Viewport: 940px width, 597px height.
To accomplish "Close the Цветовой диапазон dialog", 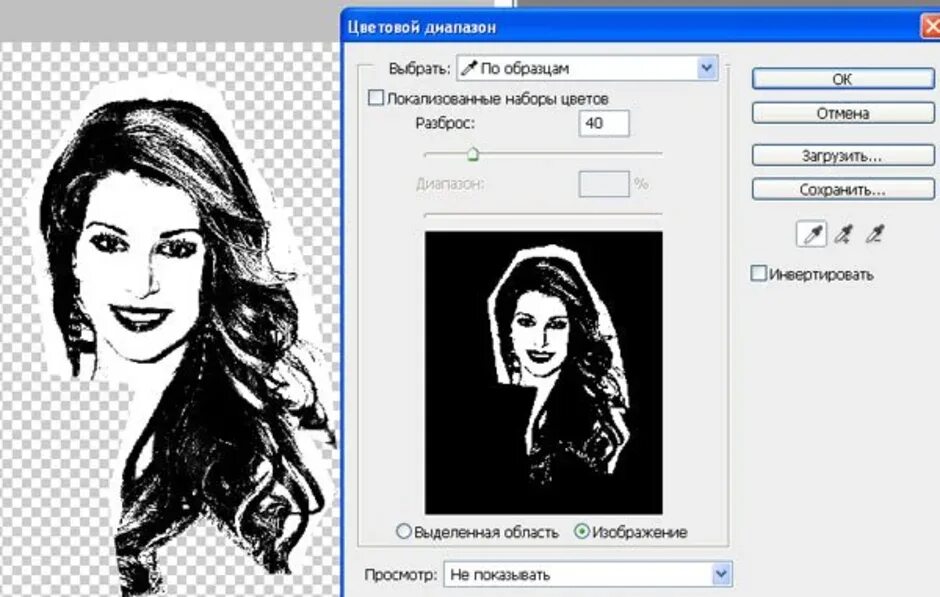I will [931, 27].
